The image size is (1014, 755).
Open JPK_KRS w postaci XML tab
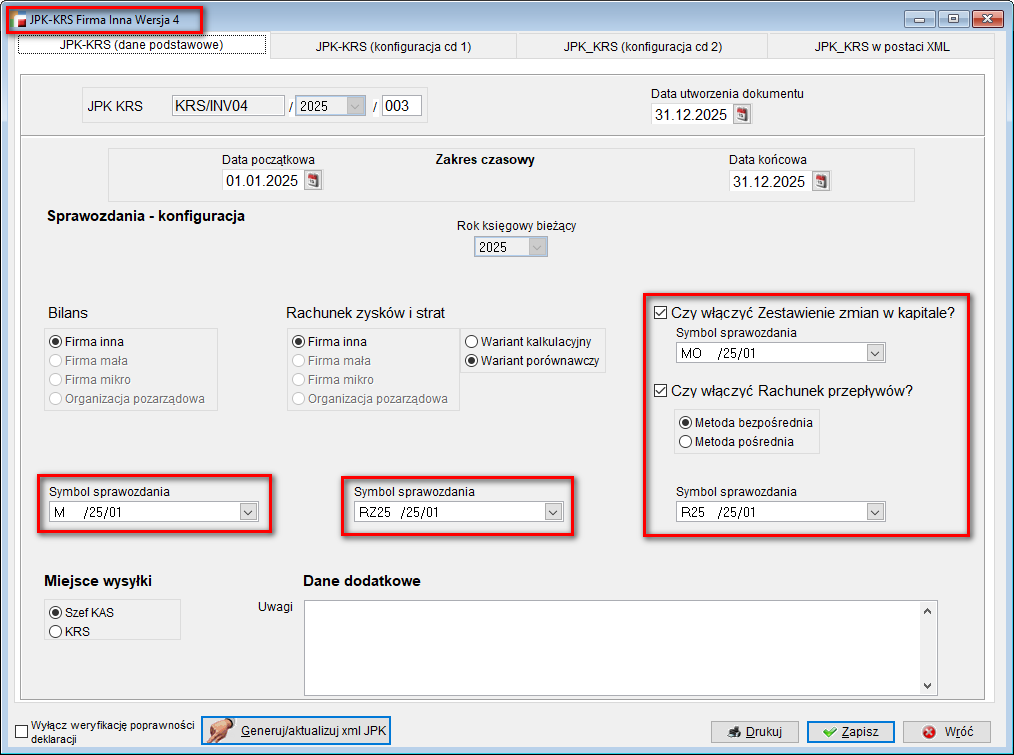[x=880, y=46]
